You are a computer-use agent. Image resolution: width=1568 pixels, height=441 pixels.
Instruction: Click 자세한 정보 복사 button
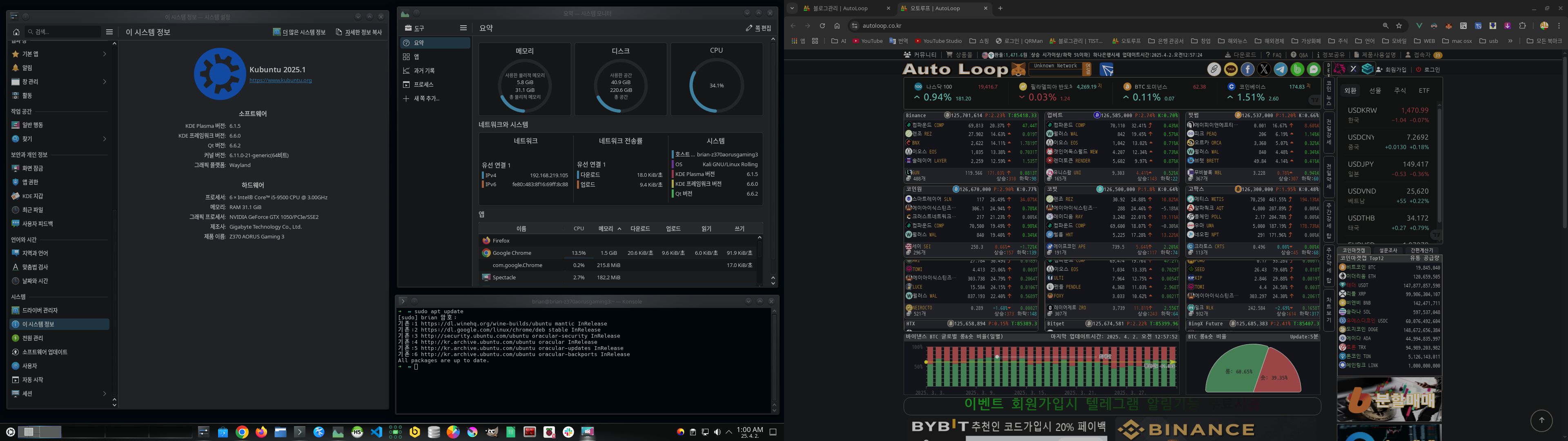(359, 32)
